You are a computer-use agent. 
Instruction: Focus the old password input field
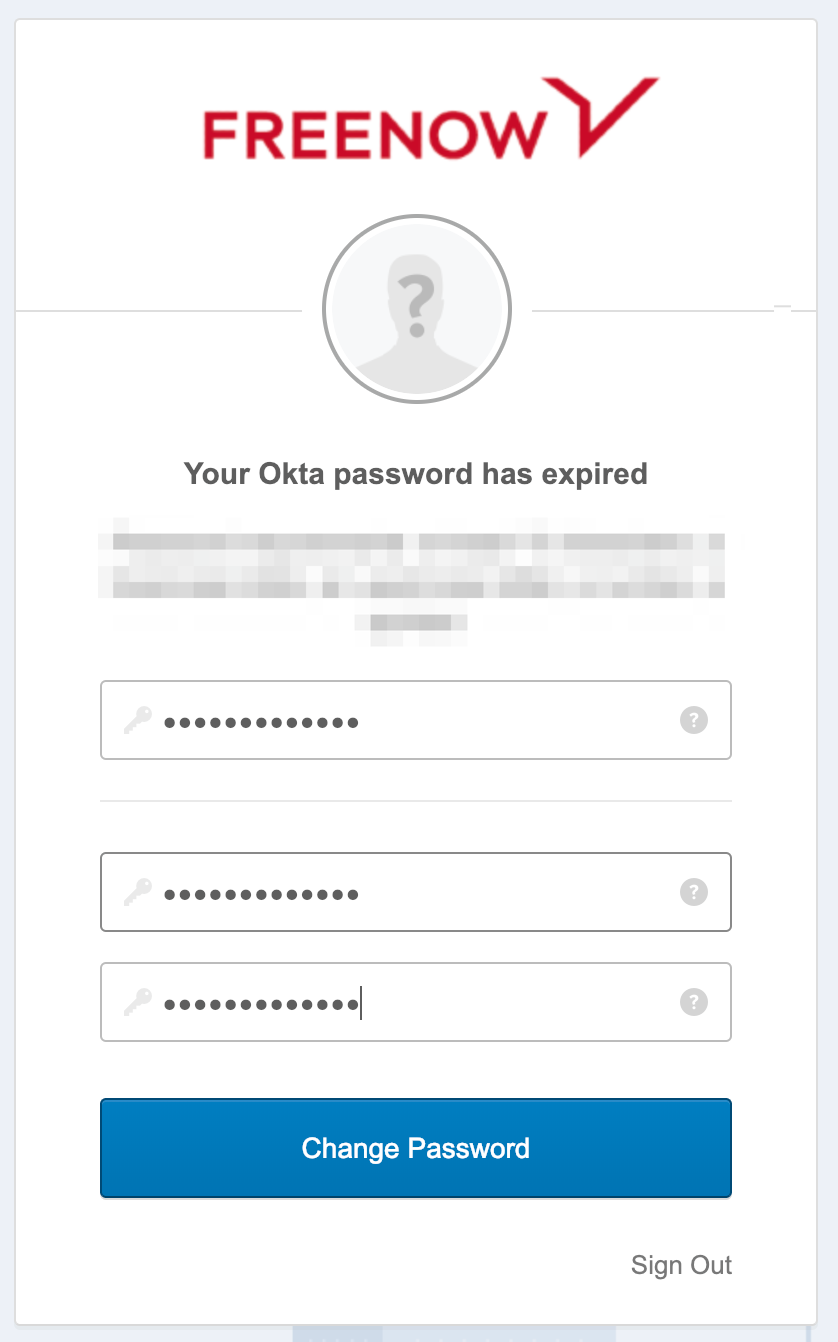(x=416, y=720)
